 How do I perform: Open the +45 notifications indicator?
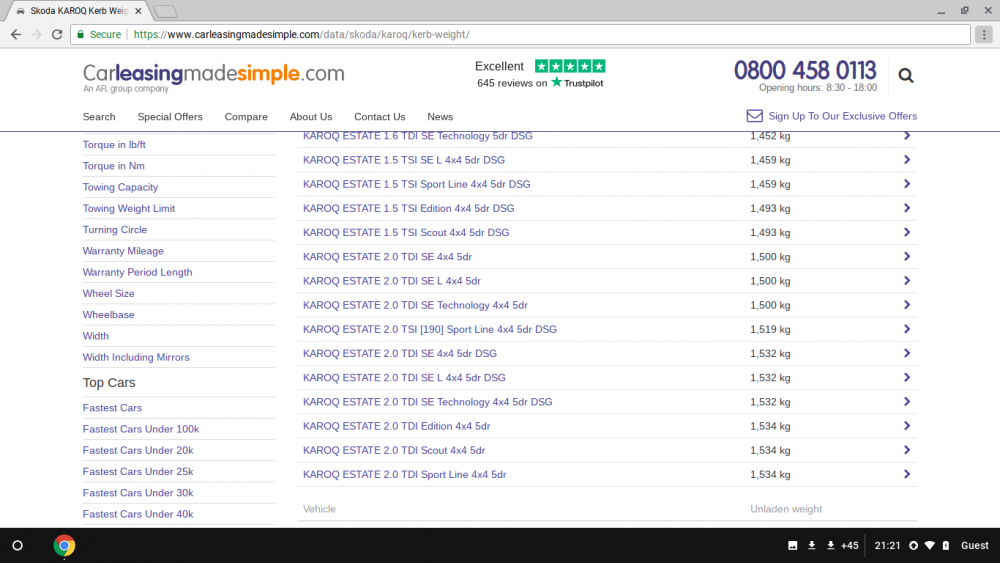tap(849, 546)
